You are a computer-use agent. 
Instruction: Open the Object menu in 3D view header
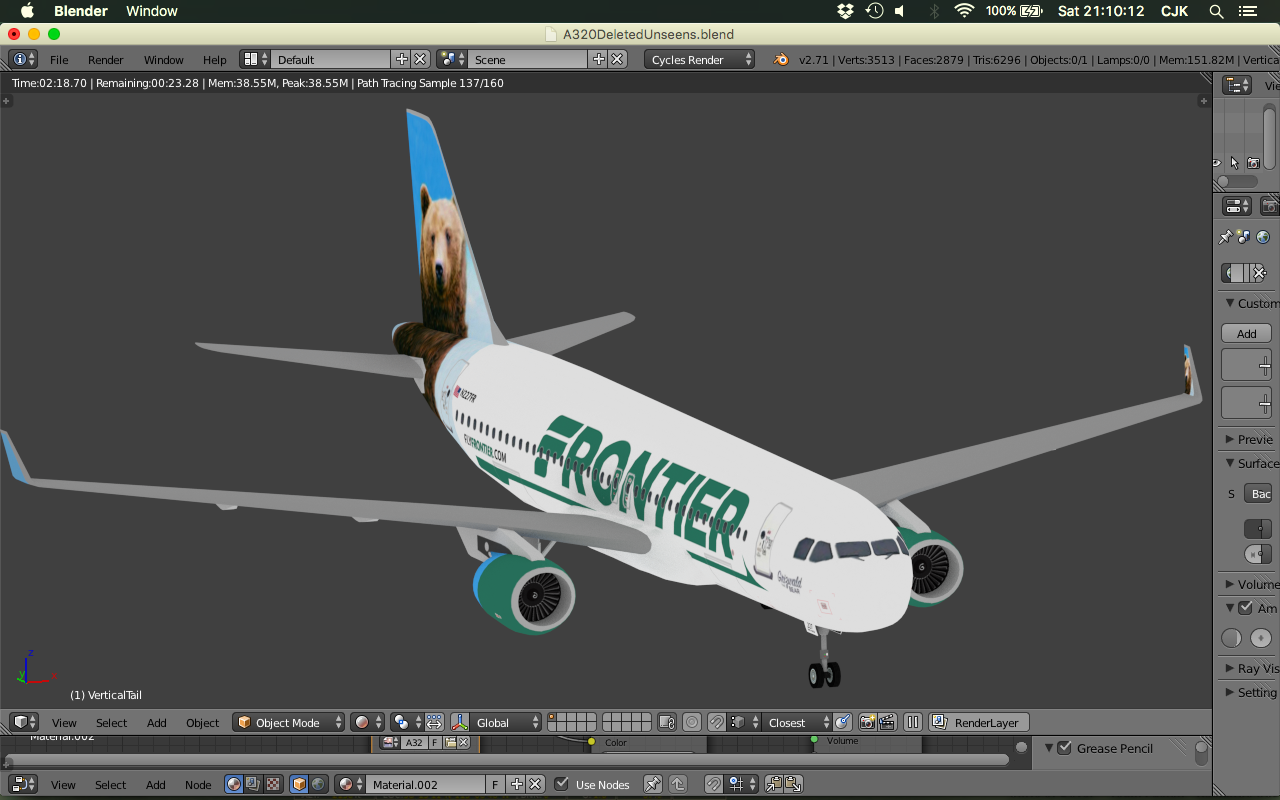(202, 722)
